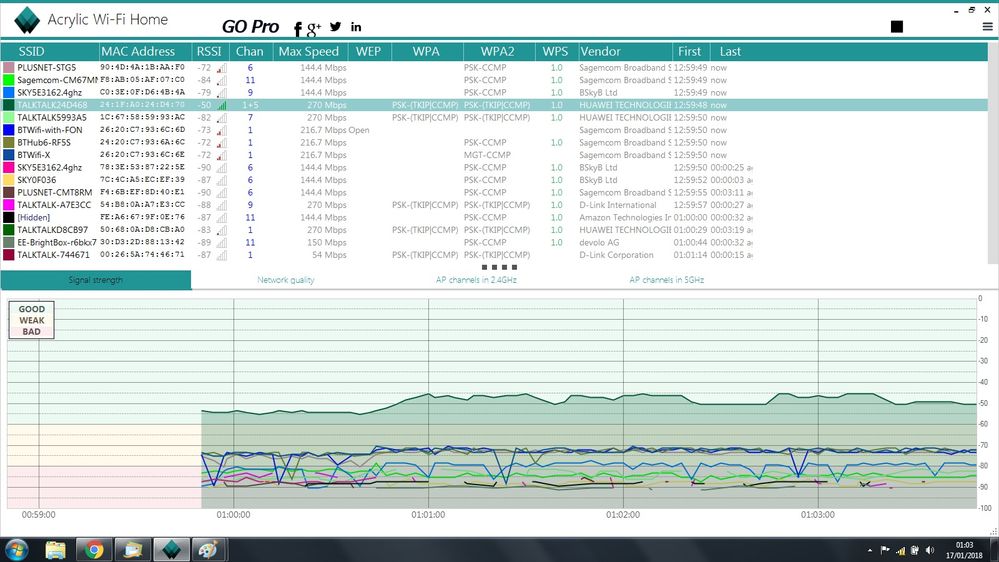Switch to Signal strength tab

pos(96,280)
